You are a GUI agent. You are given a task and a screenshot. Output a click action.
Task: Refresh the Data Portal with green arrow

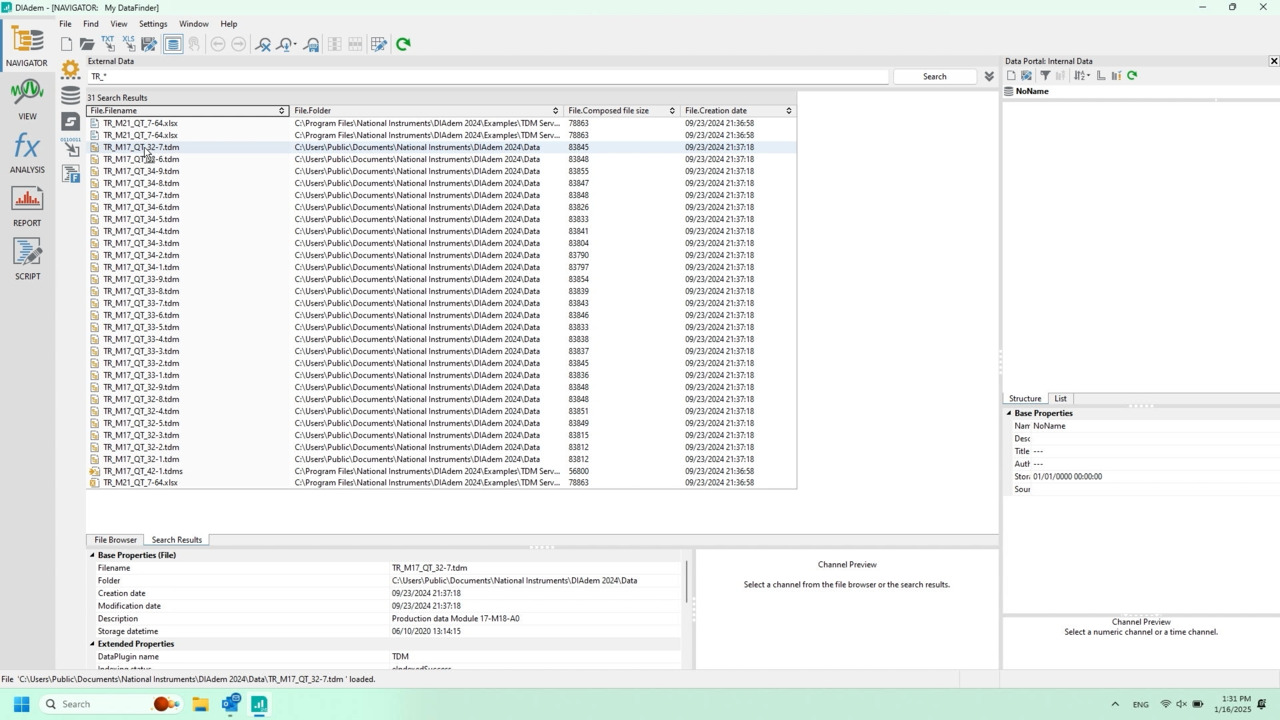[x=1132, y=76]
